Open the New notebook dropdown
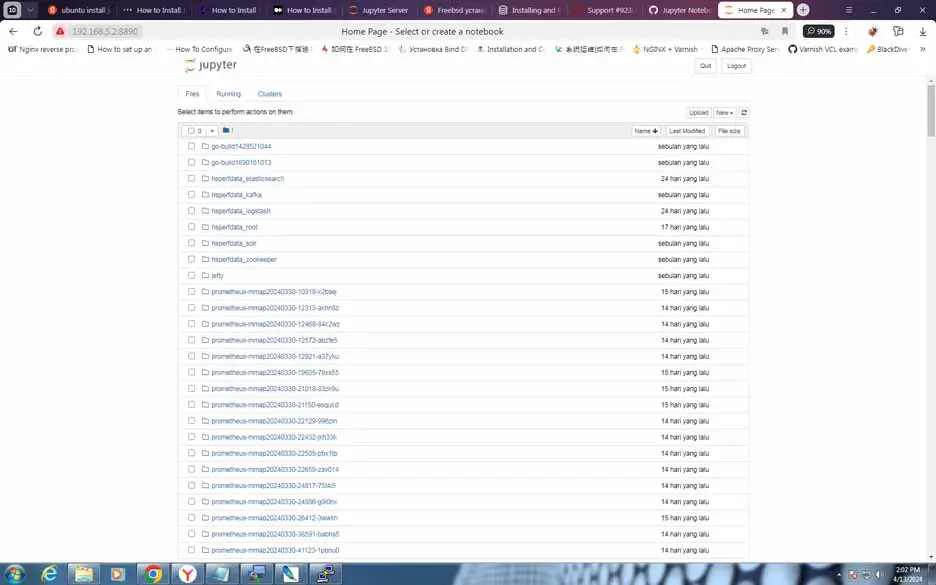936x585 pixels. click(724, 112)
